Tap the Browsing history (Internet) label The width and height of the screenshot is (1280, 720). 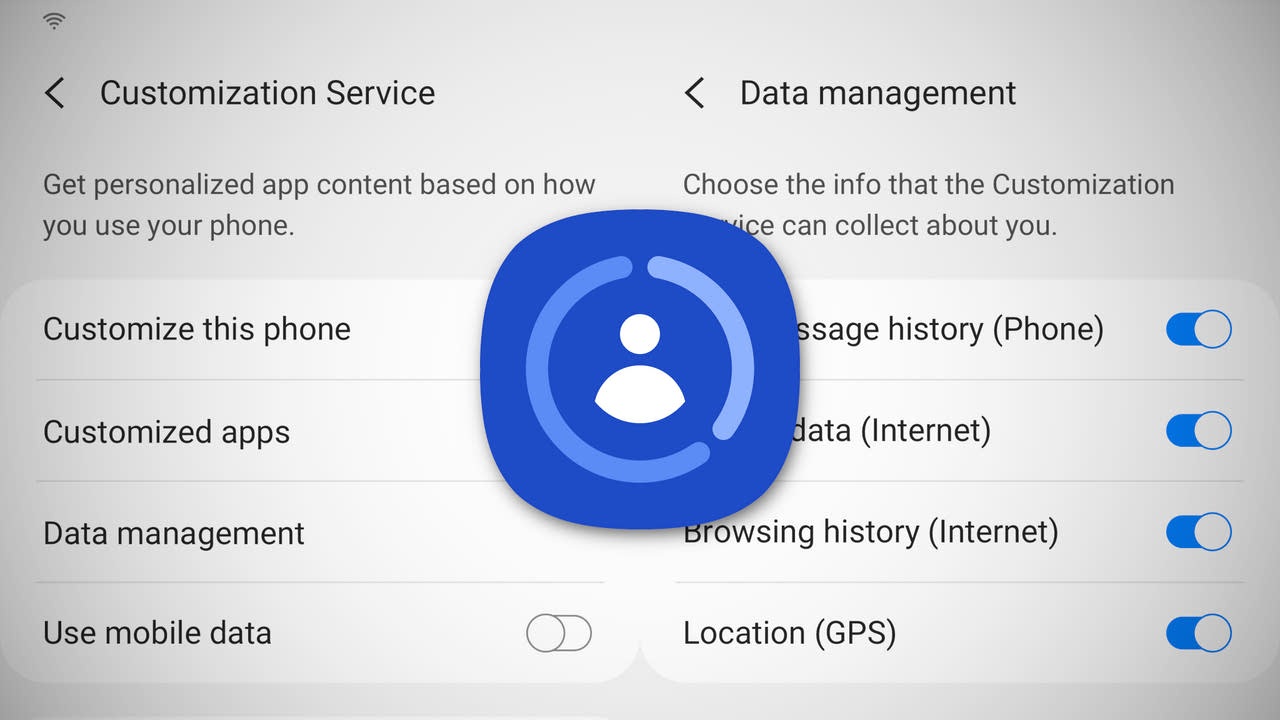coord(870,532)
